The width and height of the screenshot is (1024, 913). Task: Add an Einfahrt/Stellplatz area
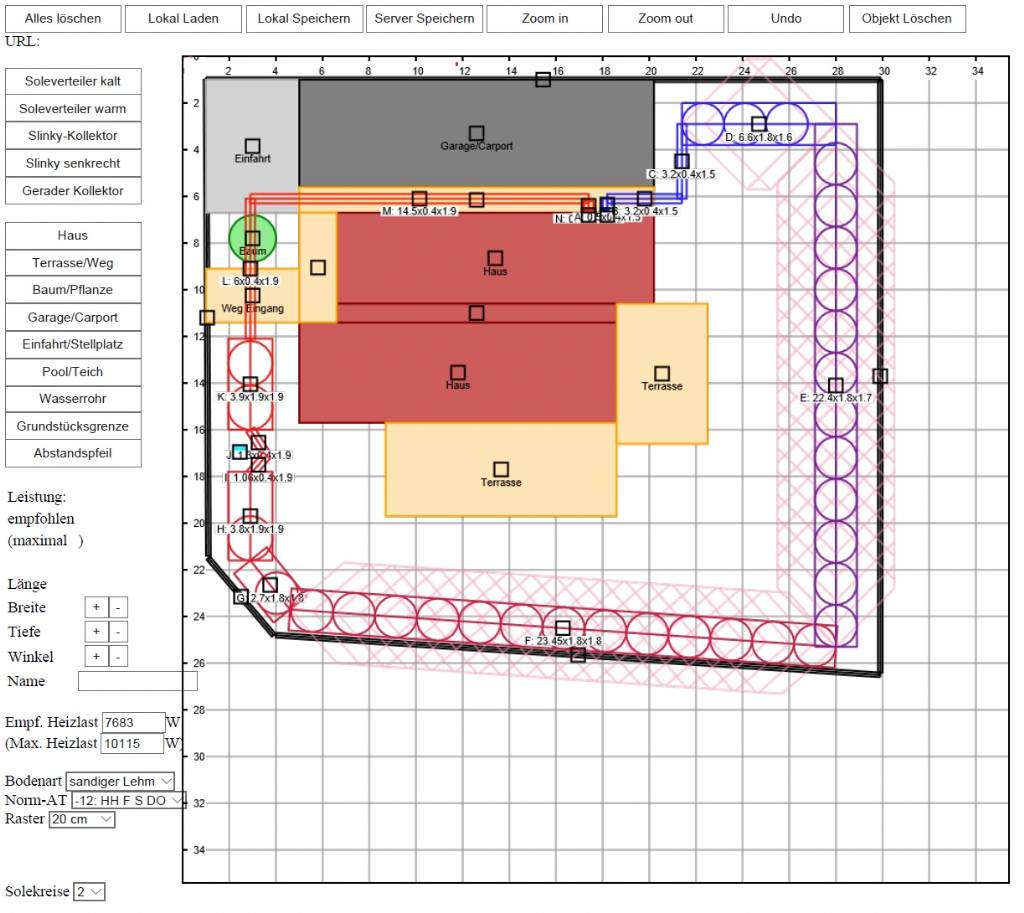coord(73,345)
